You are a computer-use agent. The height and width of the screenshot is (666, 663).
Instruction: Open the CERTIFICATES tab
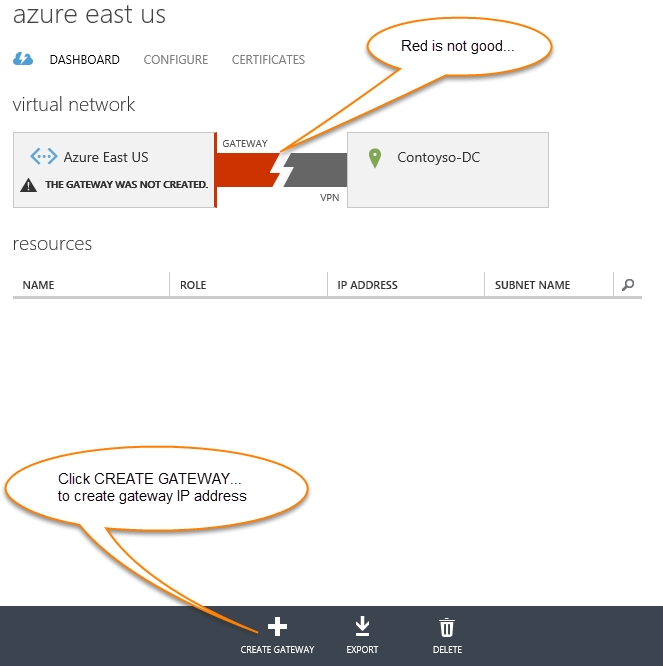pos(268,60)
